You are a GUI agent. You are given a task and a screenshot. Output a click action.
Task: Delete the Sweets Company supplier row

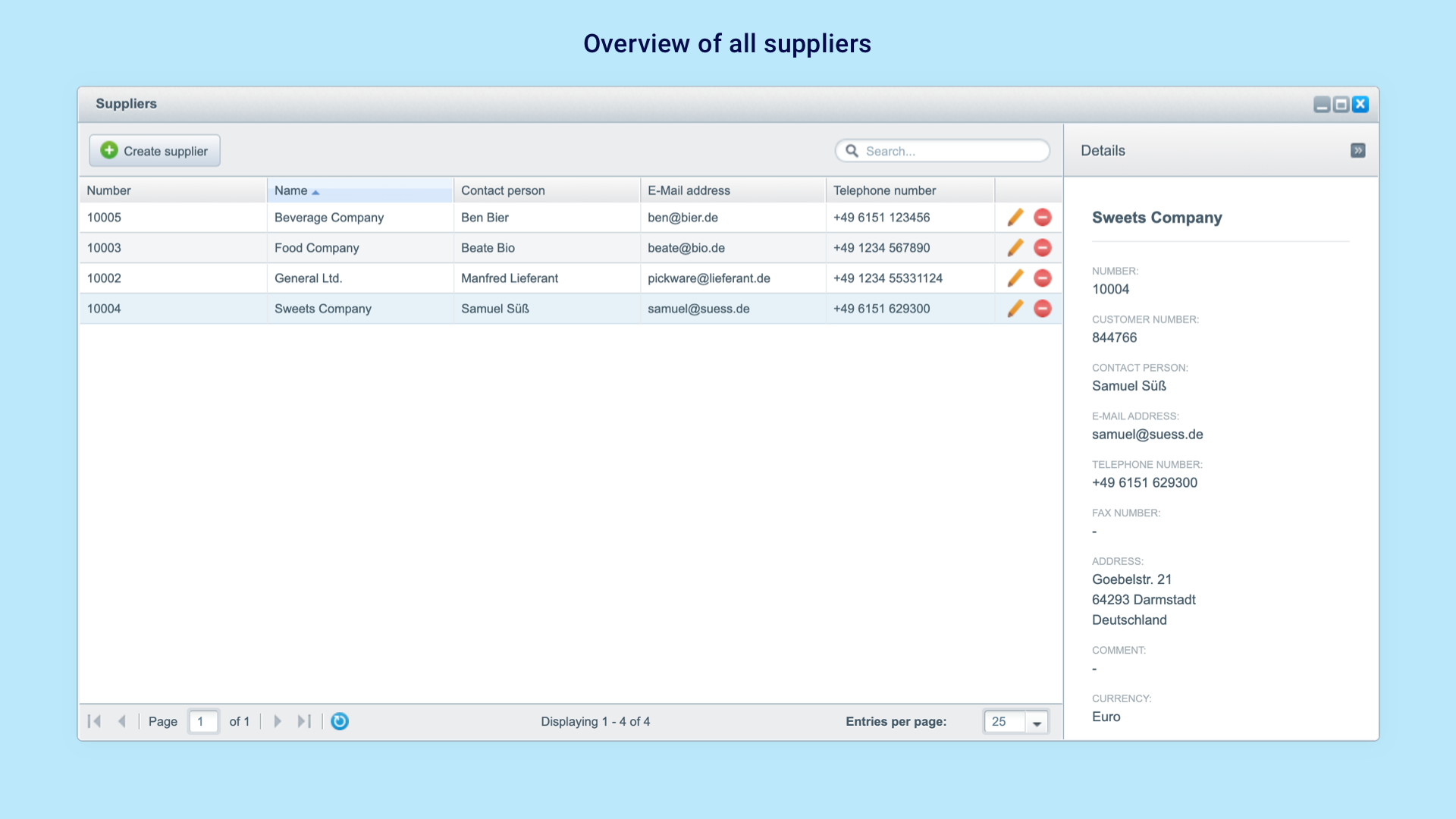pos(1043,309)
